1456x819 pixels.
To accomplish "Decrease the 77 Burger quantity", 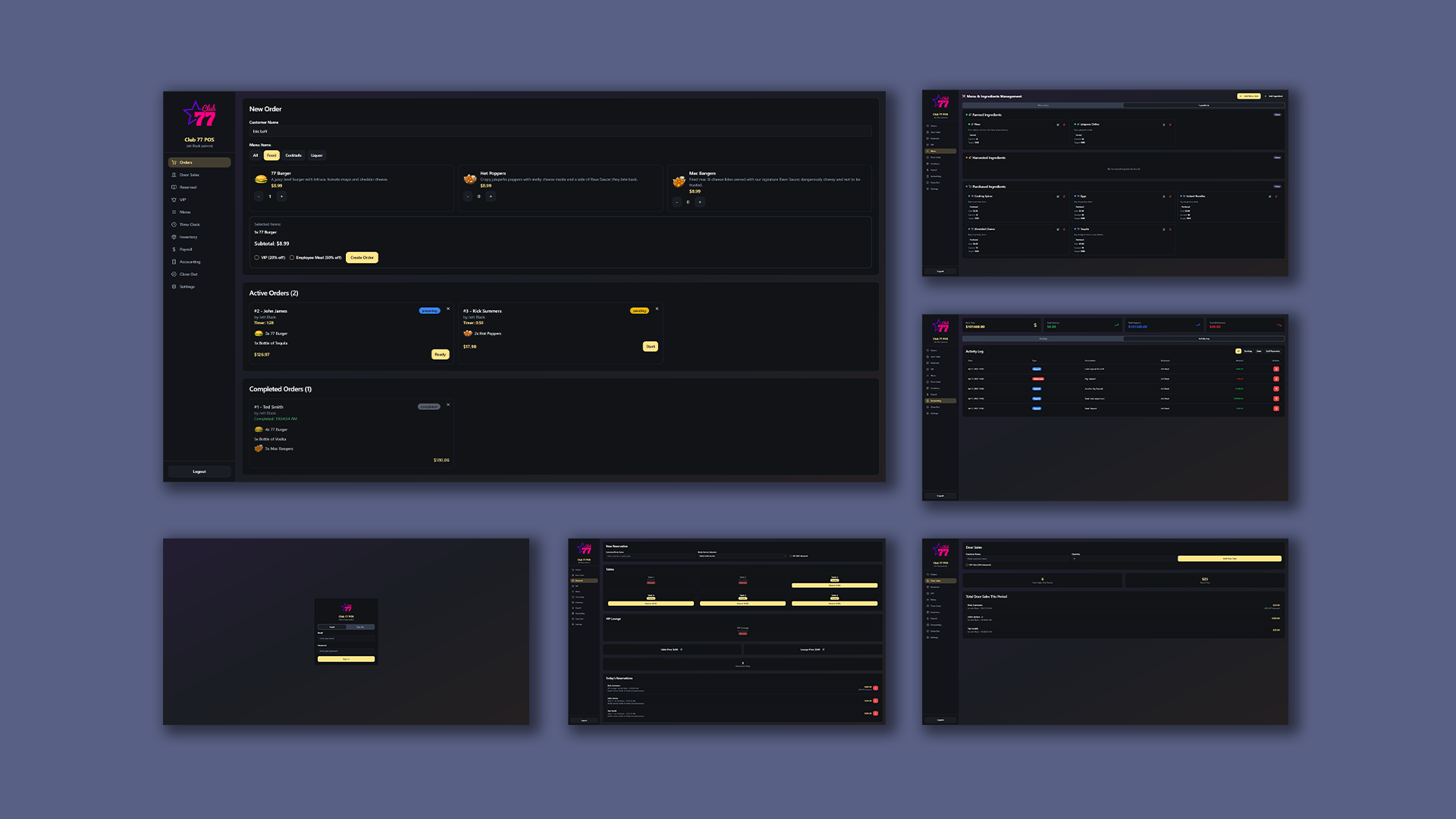I will point(259,196).
